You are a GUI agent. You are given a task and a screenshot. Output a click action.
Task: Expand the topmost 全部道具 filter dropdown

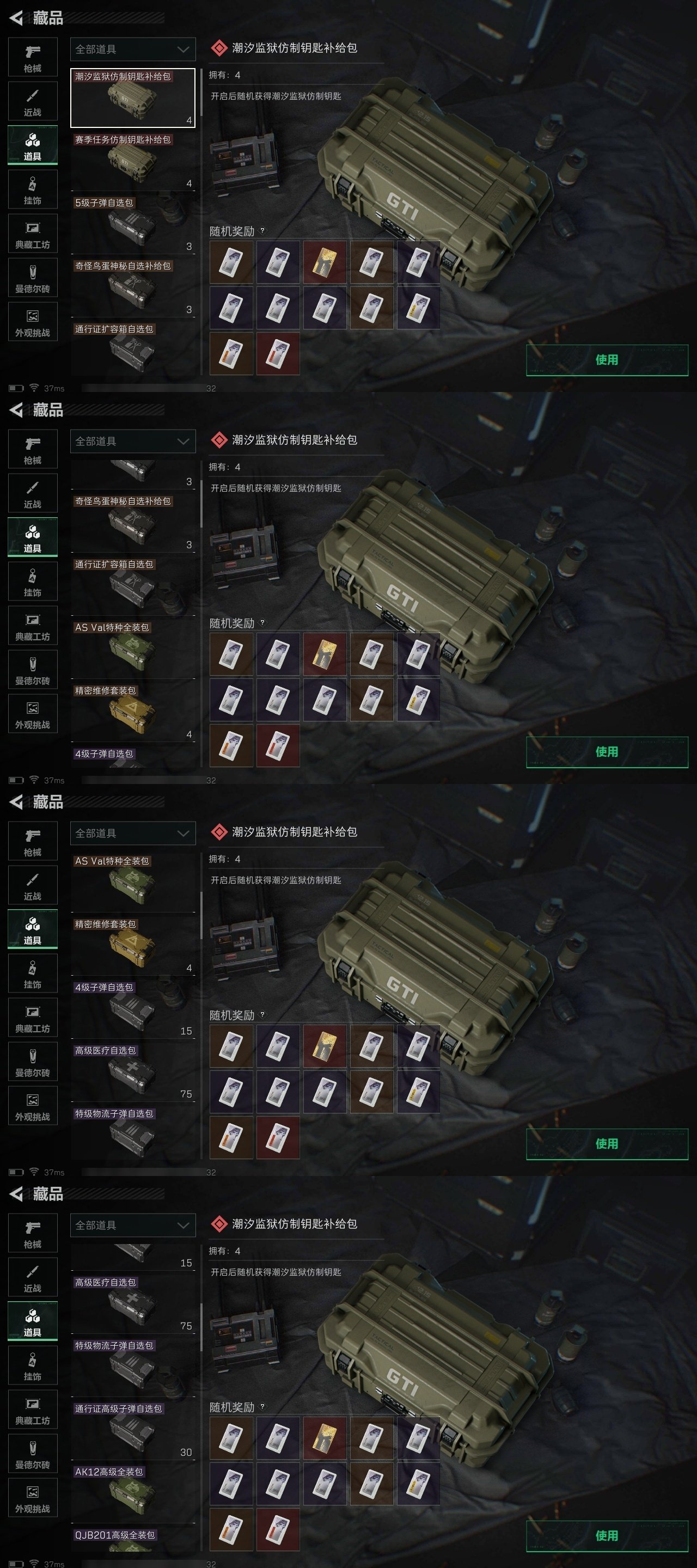tap(133, 50)
